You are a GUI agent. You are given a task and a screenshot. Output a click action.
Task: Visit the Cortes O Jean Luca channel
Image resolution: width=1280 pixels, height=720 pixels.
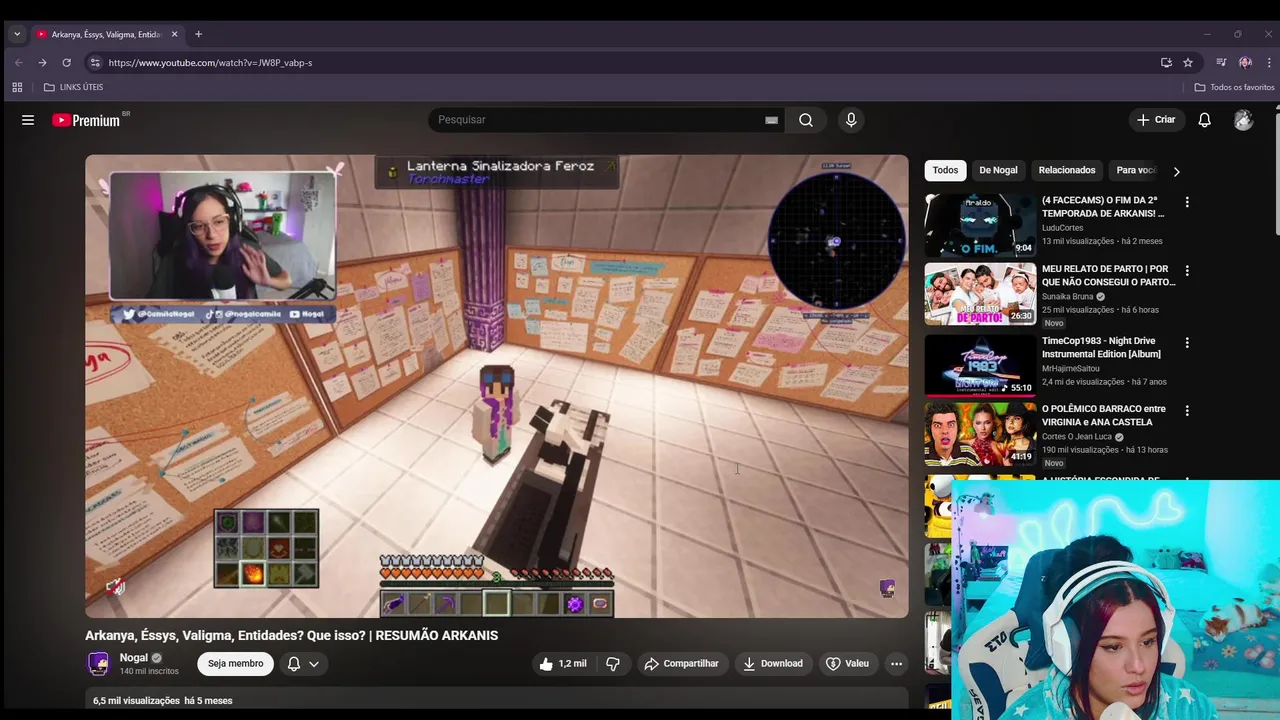[1076, 437]
